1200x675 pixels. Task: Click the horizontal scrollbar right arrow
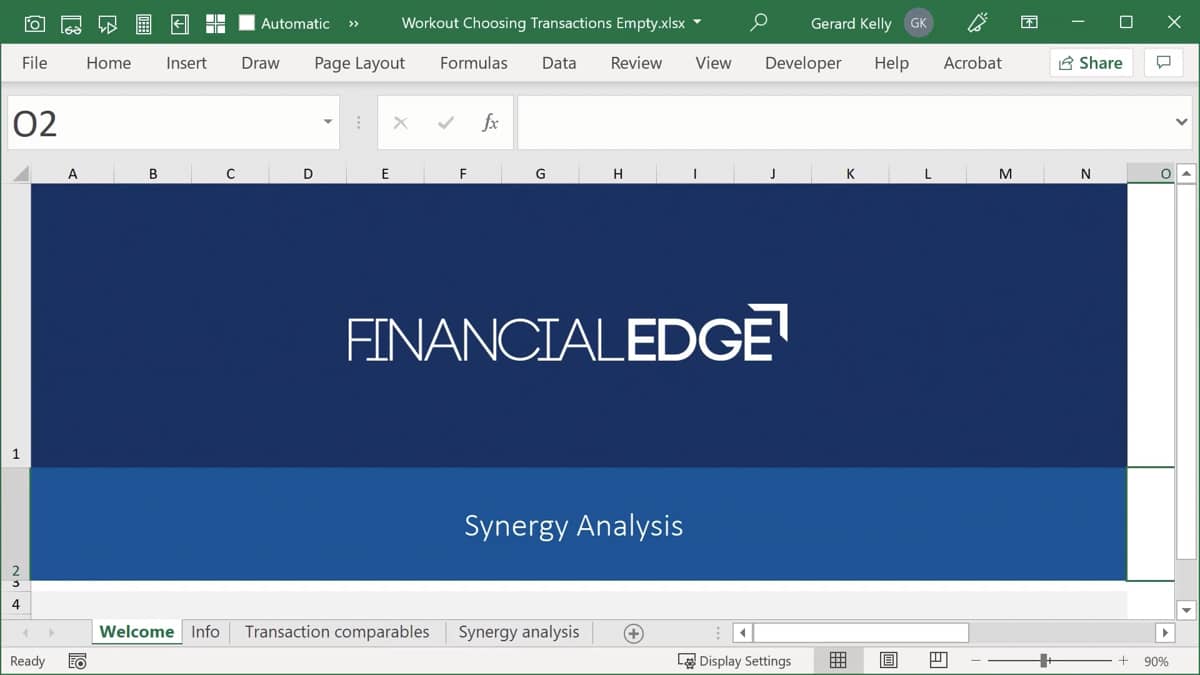click(1164, 633)
